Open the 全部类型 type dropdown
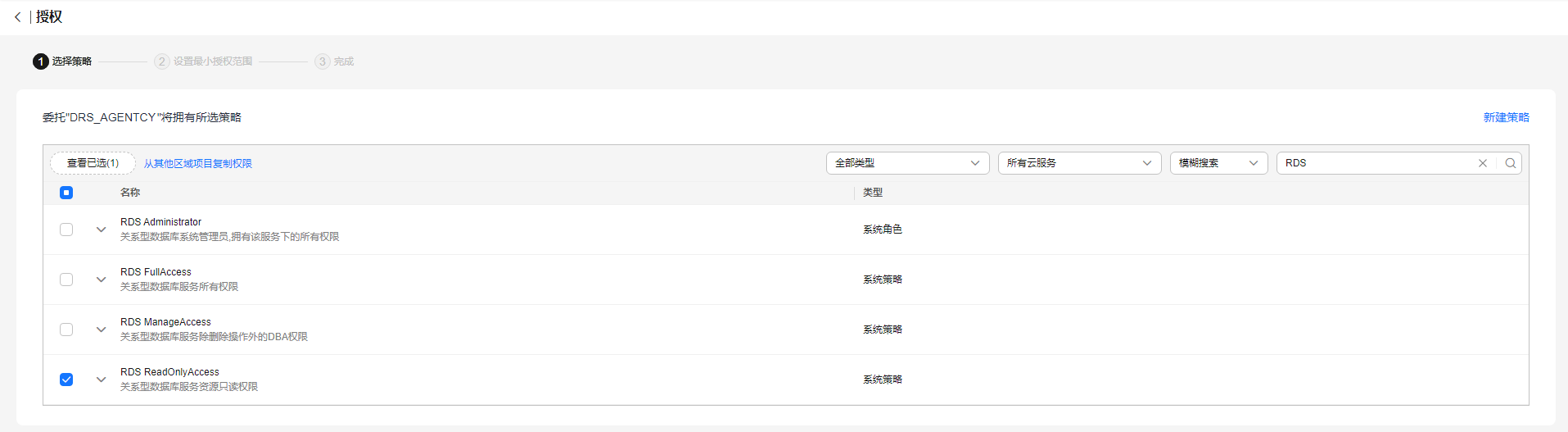Screen dimensions: 1568x432 [907, 163]
